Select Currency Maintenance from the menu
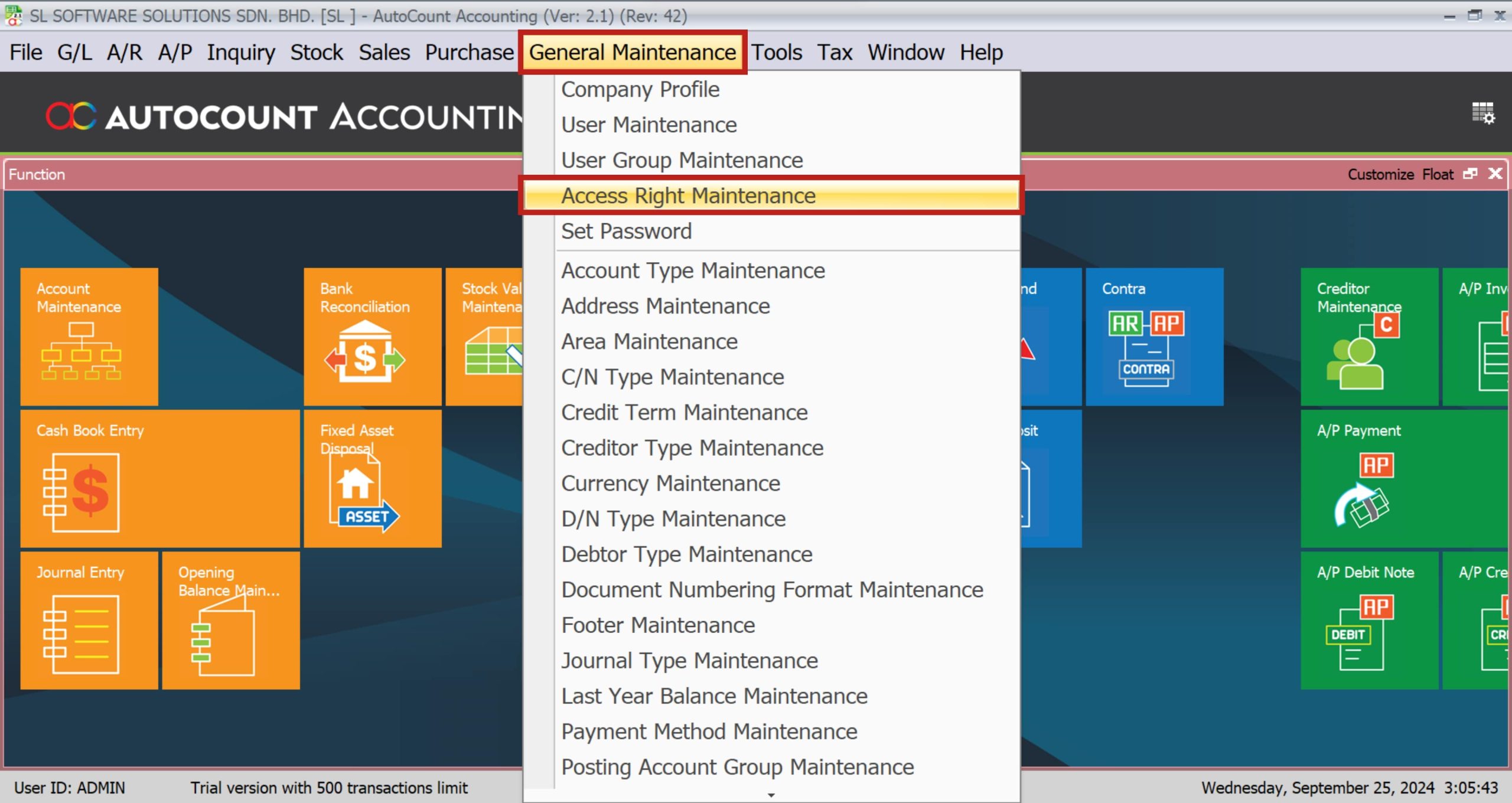Image resolution: width=1512 pixels, height=803 pixels. [x=670, y=483]
